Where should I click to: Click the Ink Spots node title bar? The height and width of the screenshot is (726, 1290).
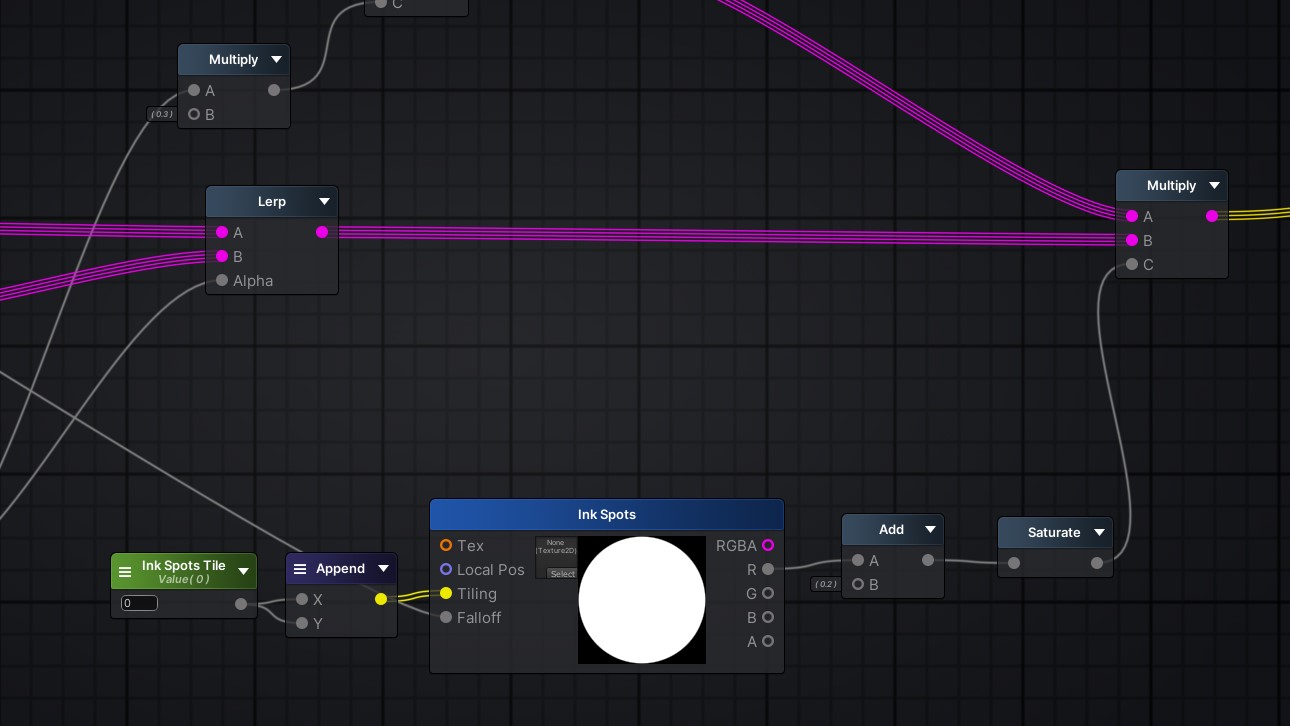pyautogui.click(x=606, y=515)
